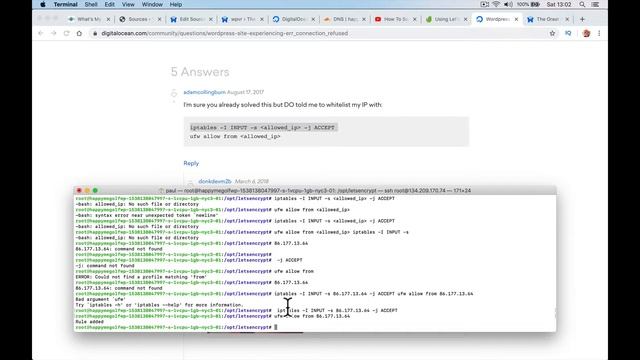Open the Terminal app menu
Screen dimensions: 640x360
65,4
